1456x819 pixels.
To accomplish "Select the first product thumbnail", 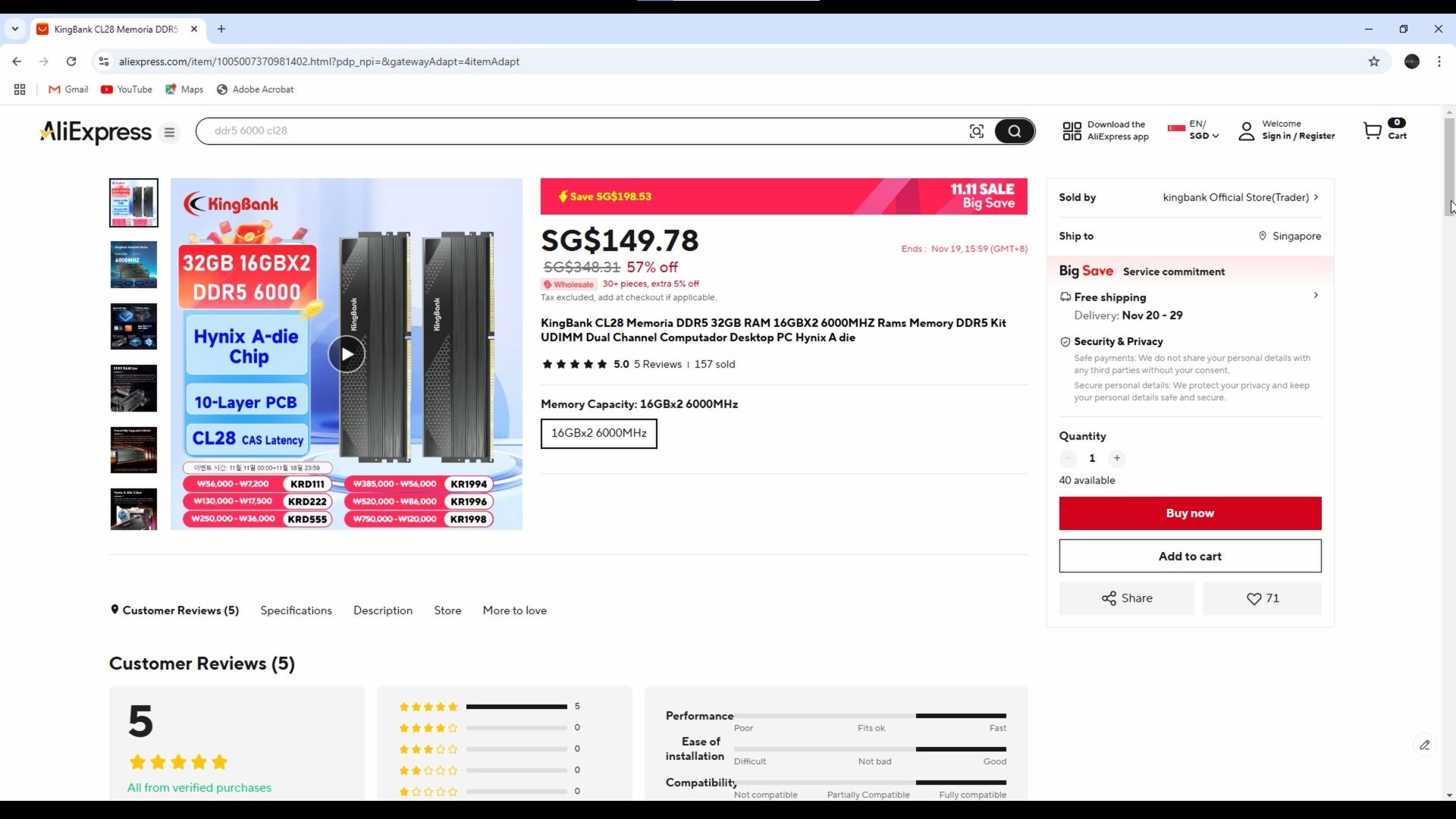I will pyautogui.click(x=133, y=203).
